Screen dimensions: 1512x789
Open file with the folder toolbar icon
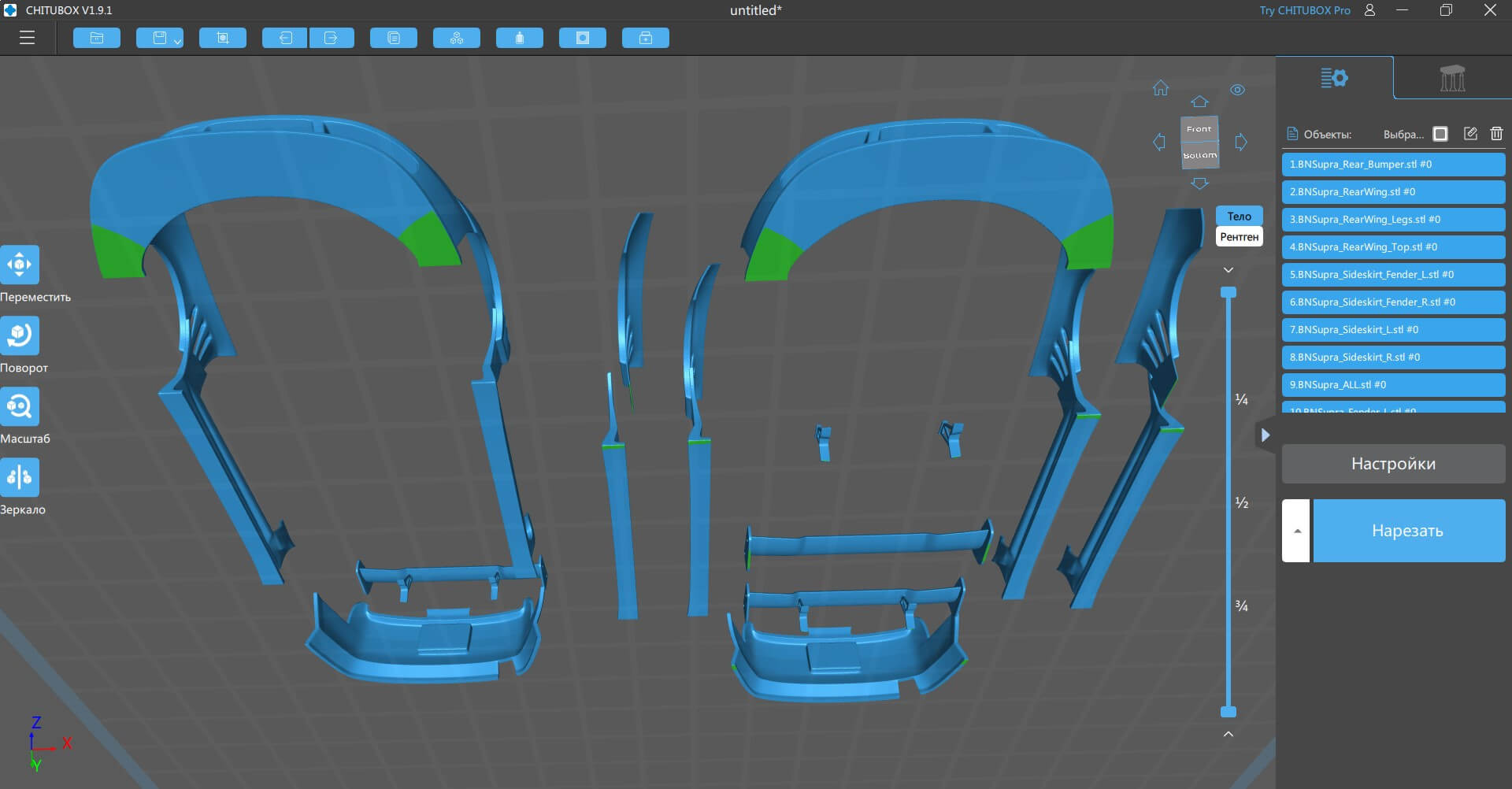point(97,38)
